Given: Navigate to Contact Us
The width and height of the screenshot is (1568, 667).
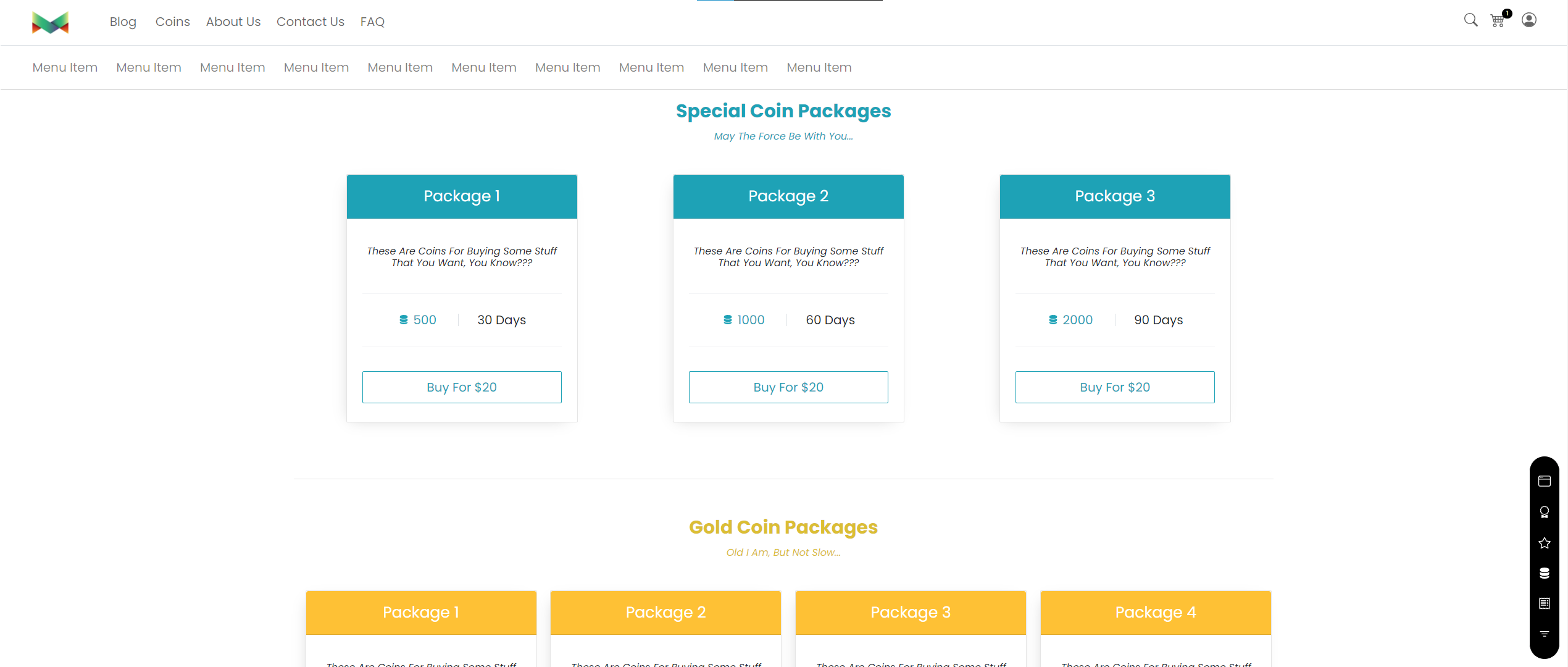Looking at the screenshot, I should [311, 22].
